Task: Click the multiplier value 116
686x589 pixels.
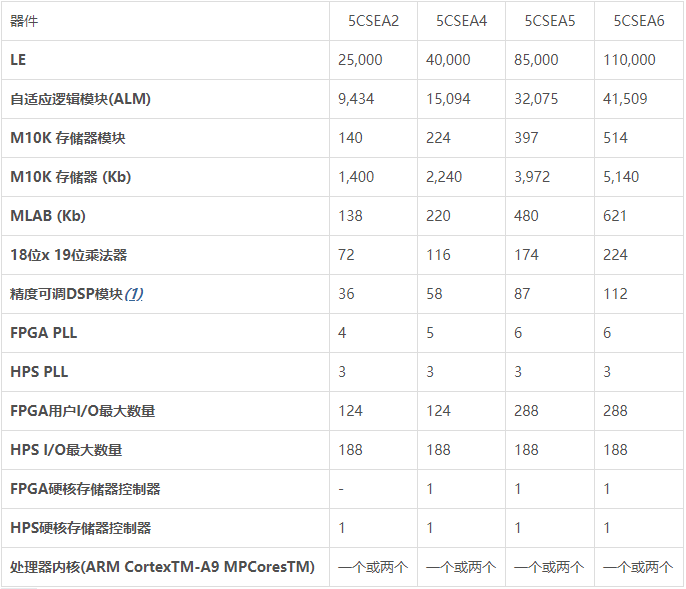Action: pos(438,255)
